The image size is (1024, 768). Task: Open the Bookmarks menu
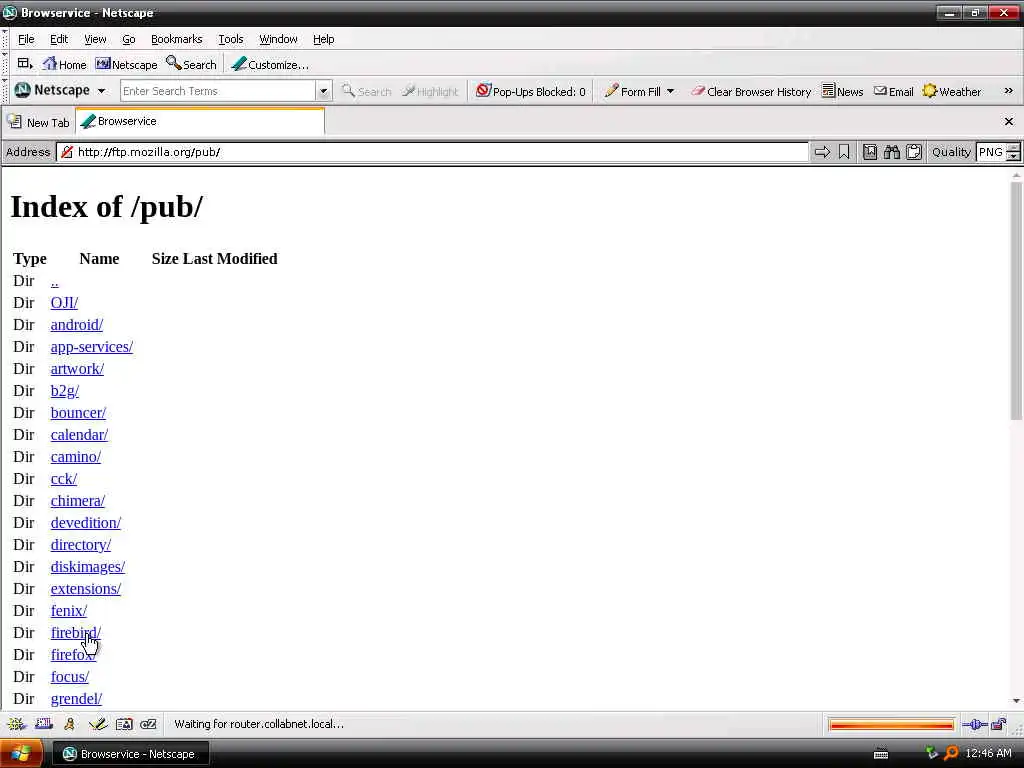coord(176,39)
